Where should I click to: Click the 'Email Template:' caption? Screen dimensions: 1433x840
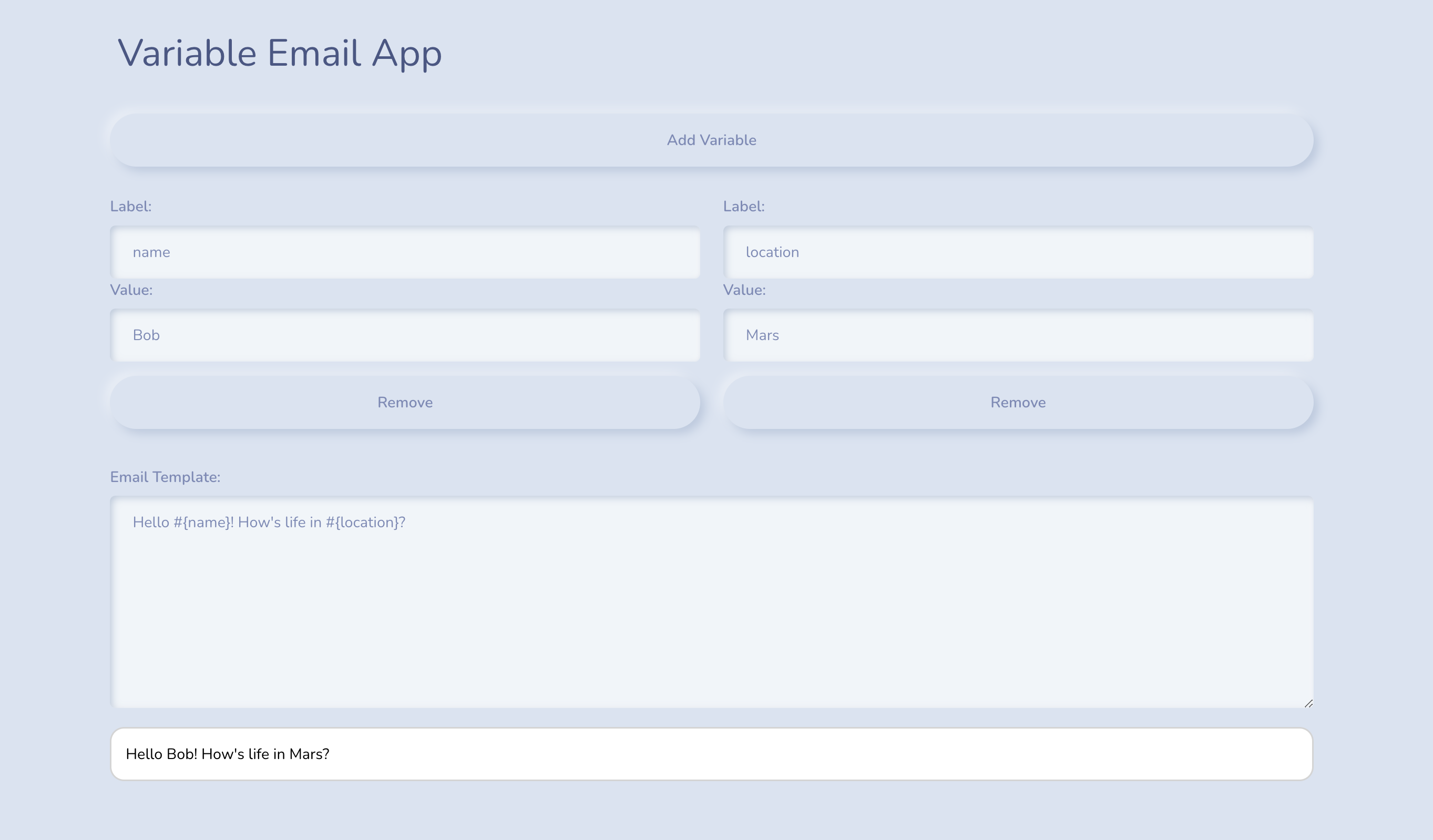tap(165, 477)
